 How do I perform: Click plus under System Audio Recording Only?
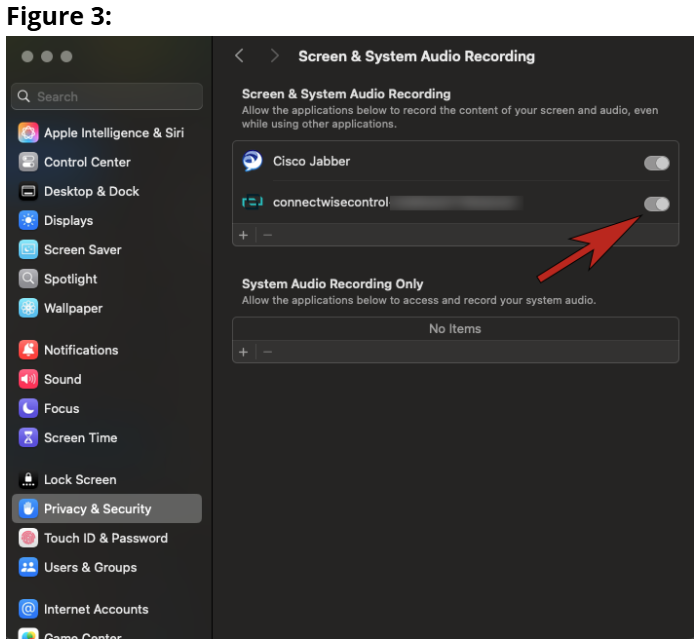[243, 352]
